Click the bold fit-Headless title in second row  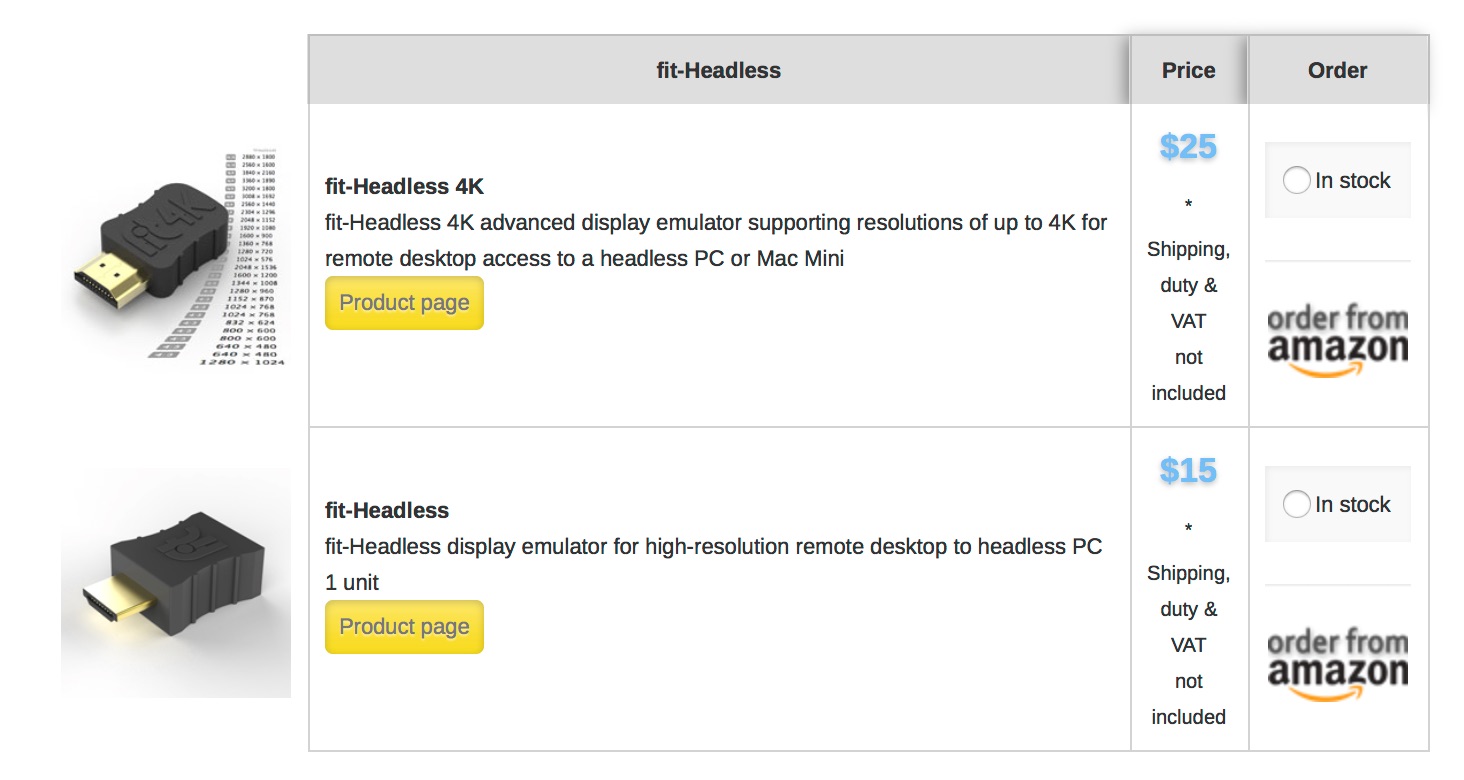coord(387,511)
